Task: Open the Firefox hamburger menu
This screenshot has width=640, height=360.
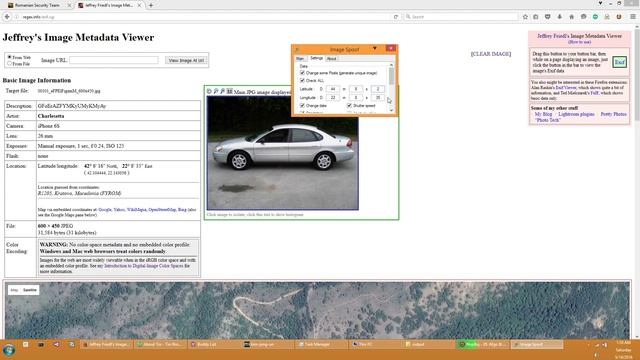Action: 633,17
